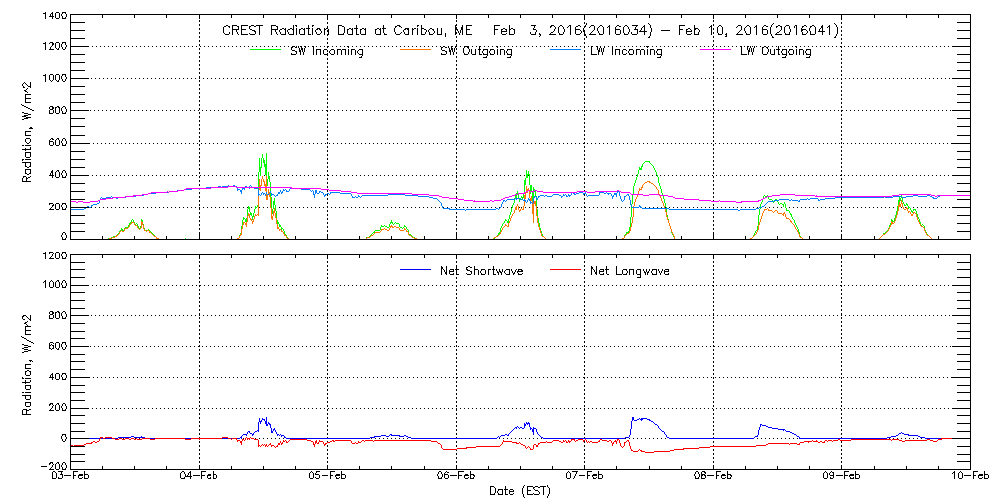Click the 10-Feb date on the x-axis
1000x500 pixels.
tap(968, 477)
